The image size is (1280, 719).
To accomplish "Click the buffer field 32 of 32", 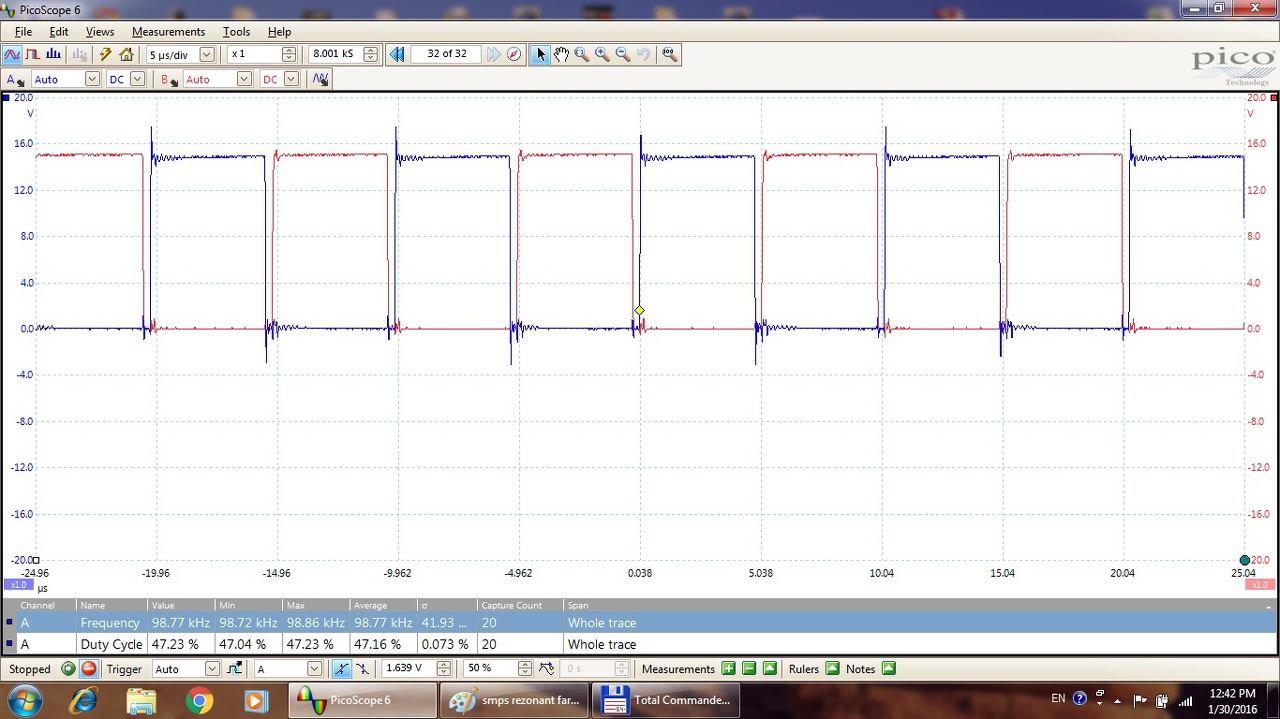I will (x=446, y=54).
